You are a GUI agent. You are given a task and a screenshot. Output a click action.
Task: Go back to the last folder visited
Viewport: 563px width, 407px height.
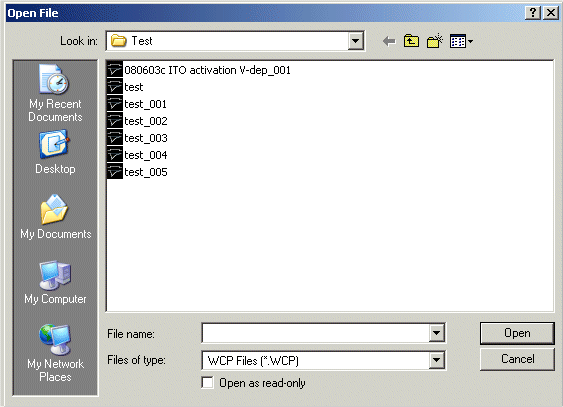click(x=389, y=41)
